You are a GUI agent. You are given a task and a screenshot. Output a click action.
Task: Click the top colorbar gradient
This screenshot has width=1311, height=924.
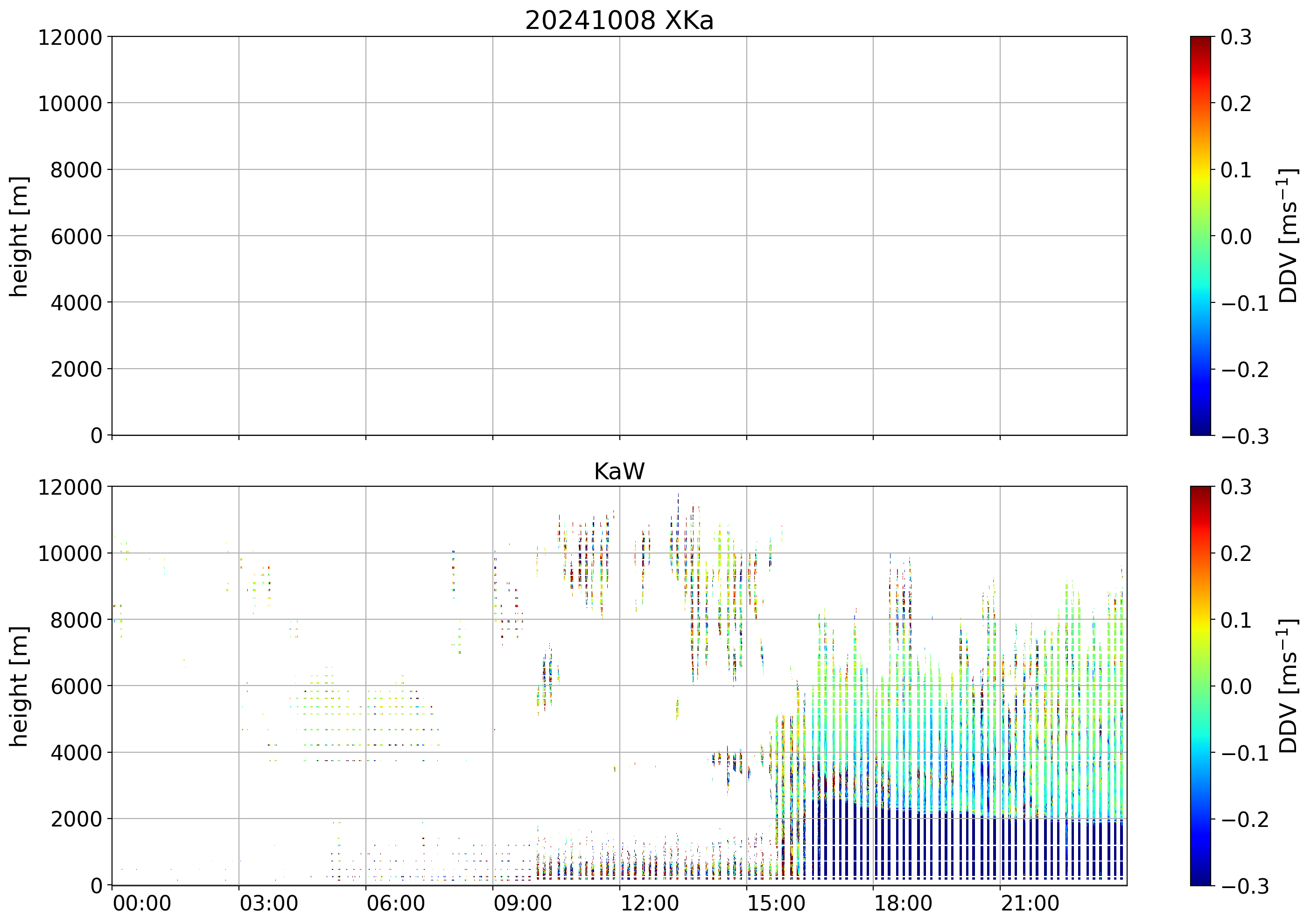click(x=1200, y=236)
